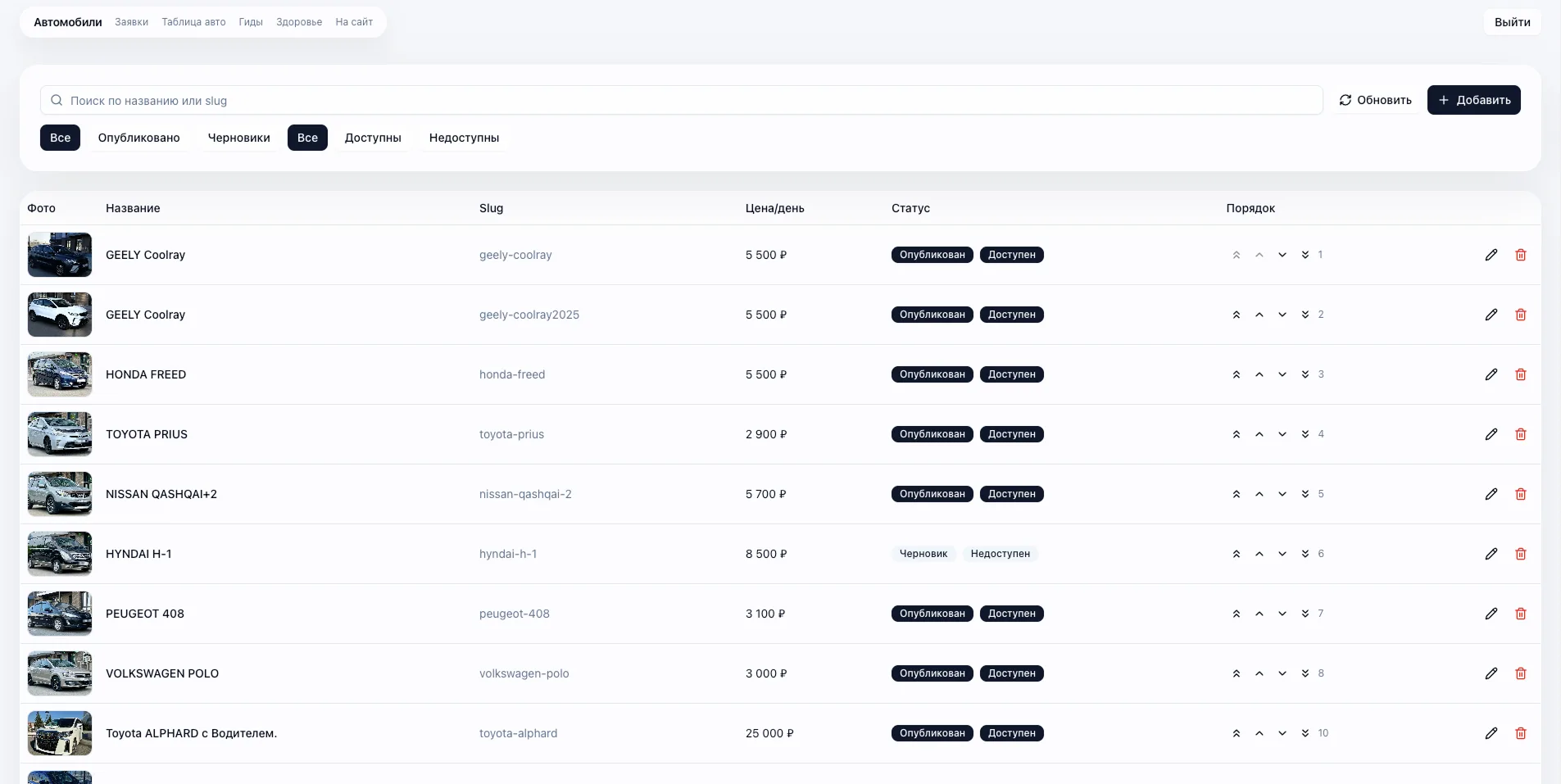Move geely-coolray2025 car down one position
Screen dimensions: 1561x784
(1282, 315)
